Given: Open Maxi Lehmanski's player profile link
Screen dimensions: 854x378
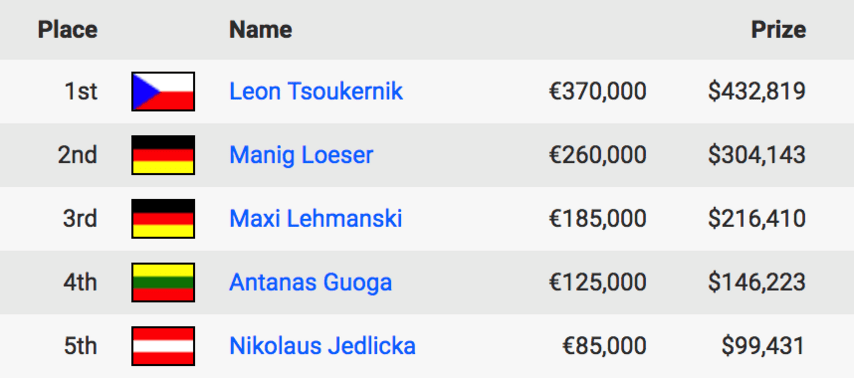Looking at the screenshot, I should click(x=316, y=218).
